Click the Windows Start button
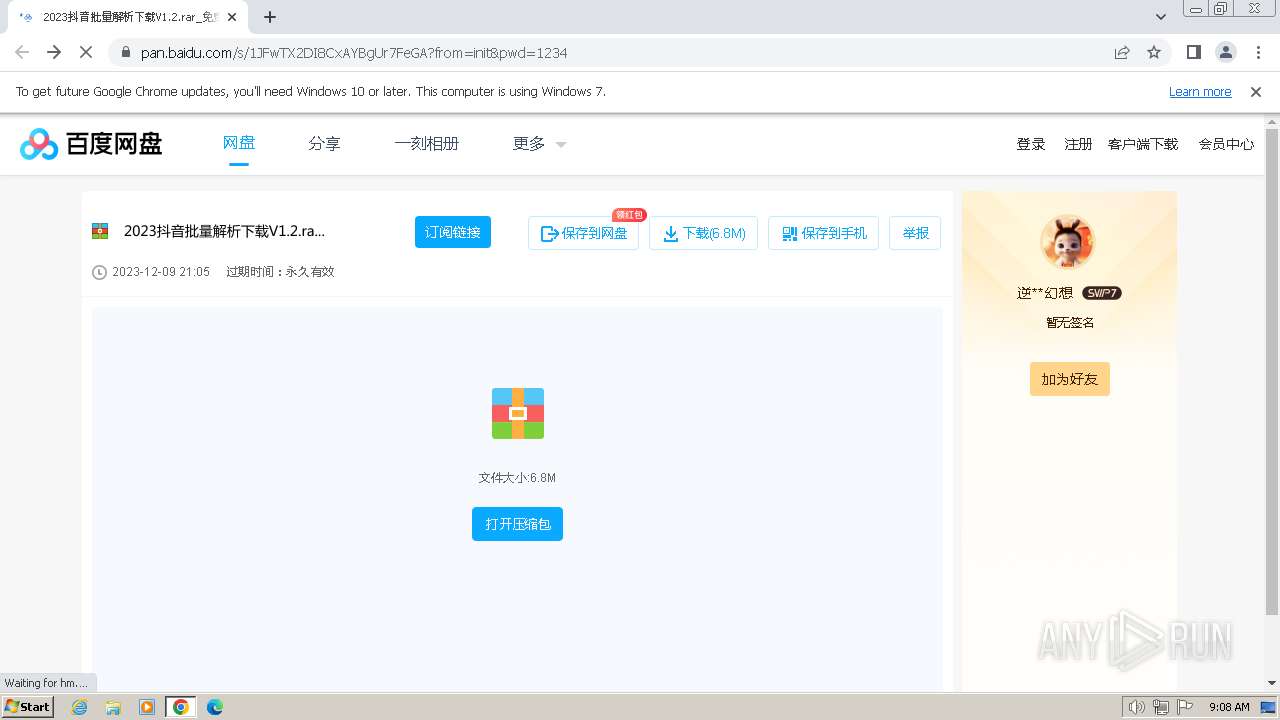The width and height of the screenshot is (1280, 720). pos(28,707)
